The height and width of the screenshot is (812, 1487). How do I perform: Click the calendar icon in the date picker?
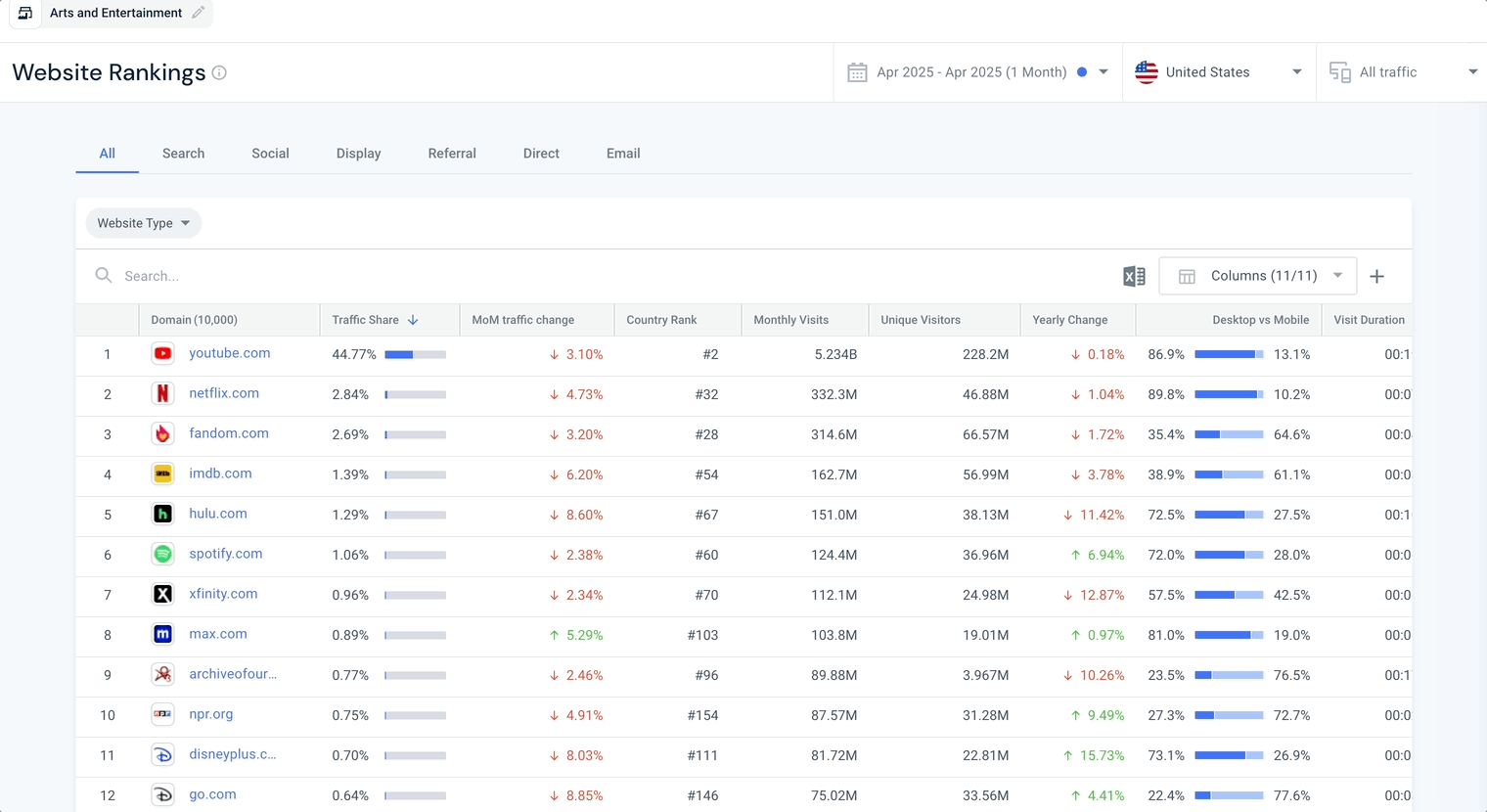pyautogui.click(x=857, y=72)
